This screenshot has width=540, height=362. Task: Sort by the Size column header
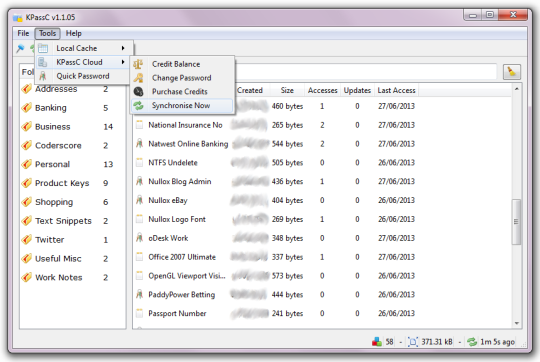point(287,91)
